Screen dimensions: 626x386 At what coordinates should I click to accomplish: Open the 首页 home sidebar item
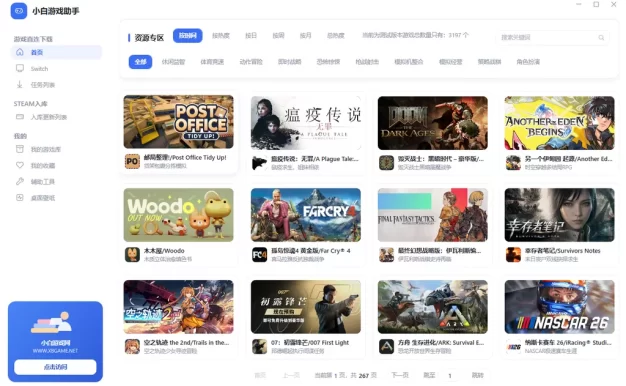[56, 52]
